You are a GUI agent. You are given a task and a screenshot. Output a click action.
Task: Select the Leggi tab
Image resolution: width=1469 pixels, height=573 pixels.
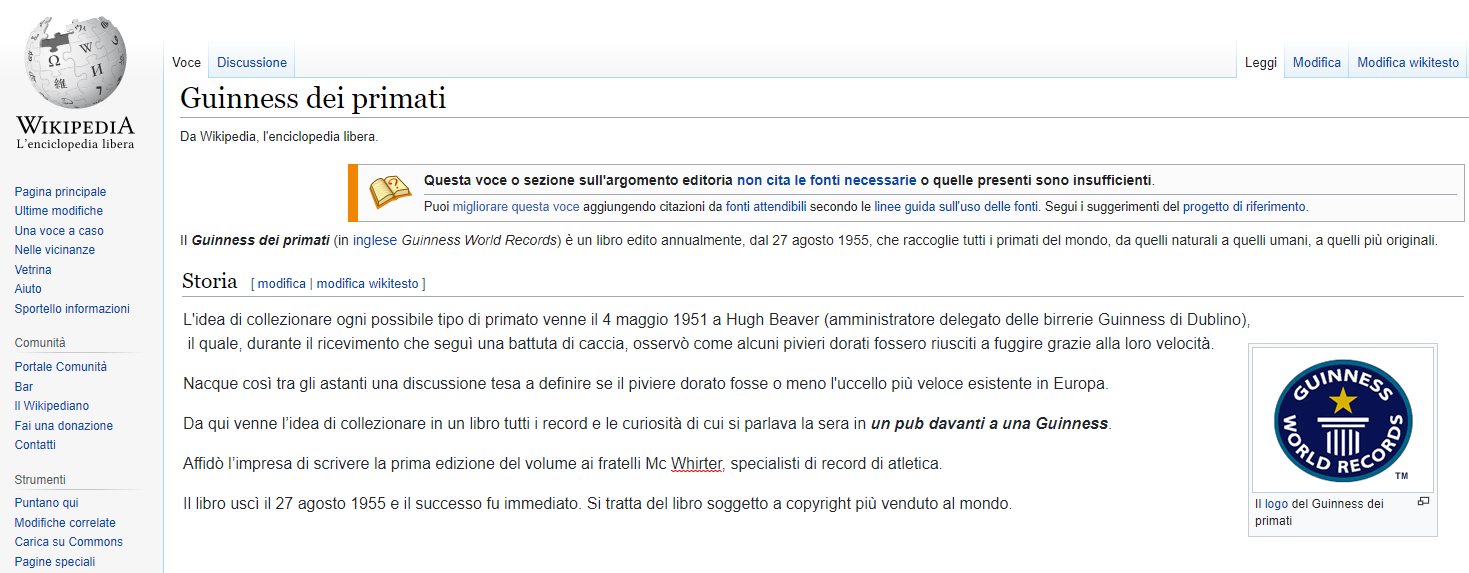pyautogui.click(x=1261, y=62)
